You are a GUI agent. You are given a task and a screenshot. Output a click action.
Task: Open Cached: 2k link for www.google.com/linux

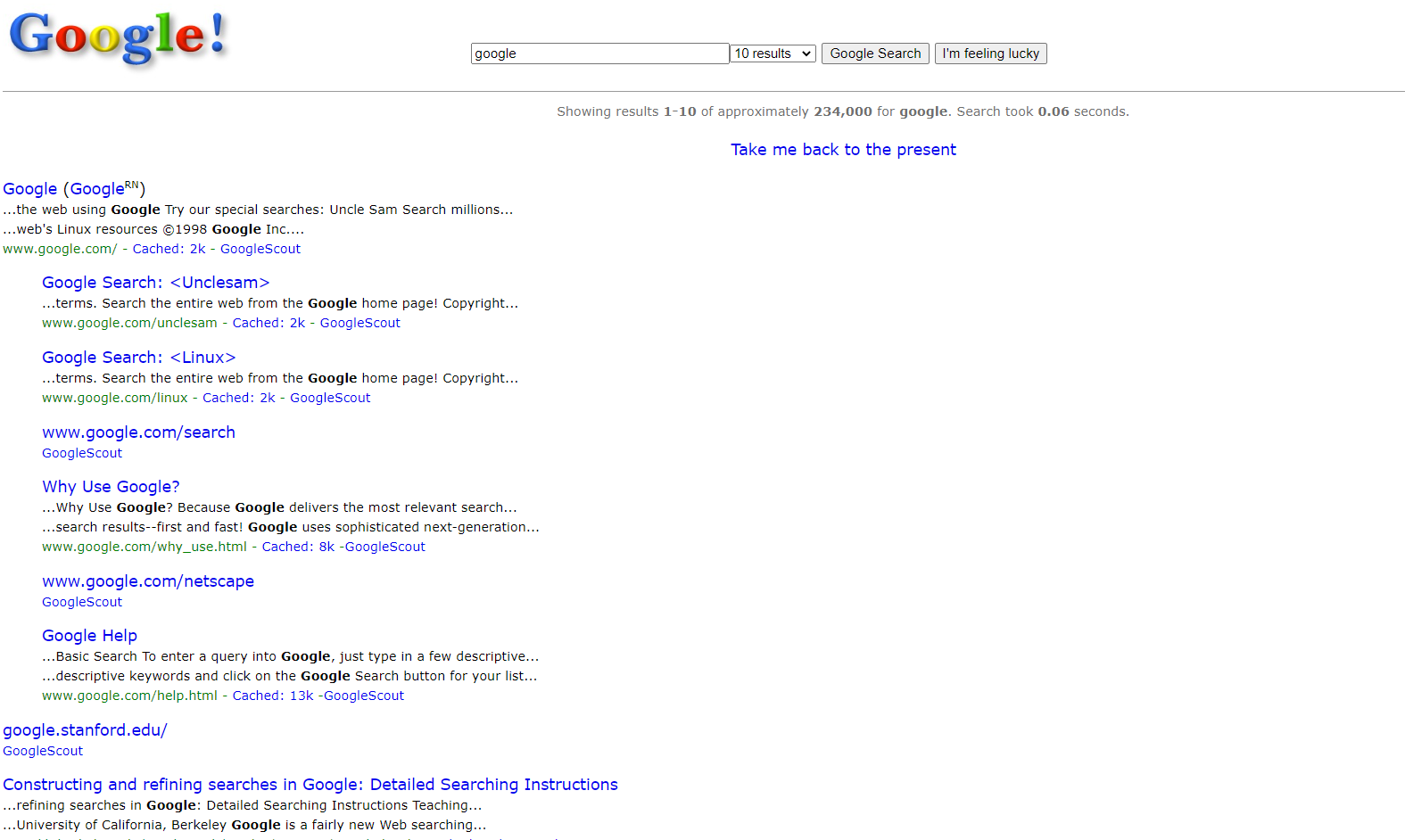pyautogui.click(x=238, y=398)
